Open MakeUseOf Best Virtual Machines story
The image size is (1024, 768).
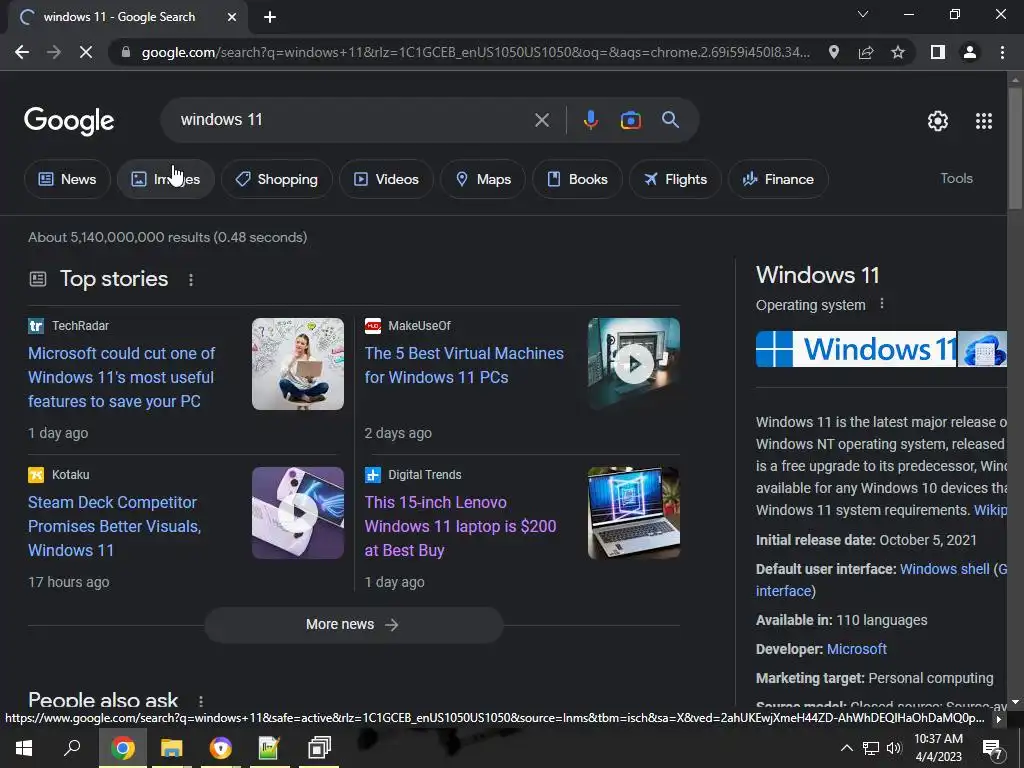tap(464, 365)
